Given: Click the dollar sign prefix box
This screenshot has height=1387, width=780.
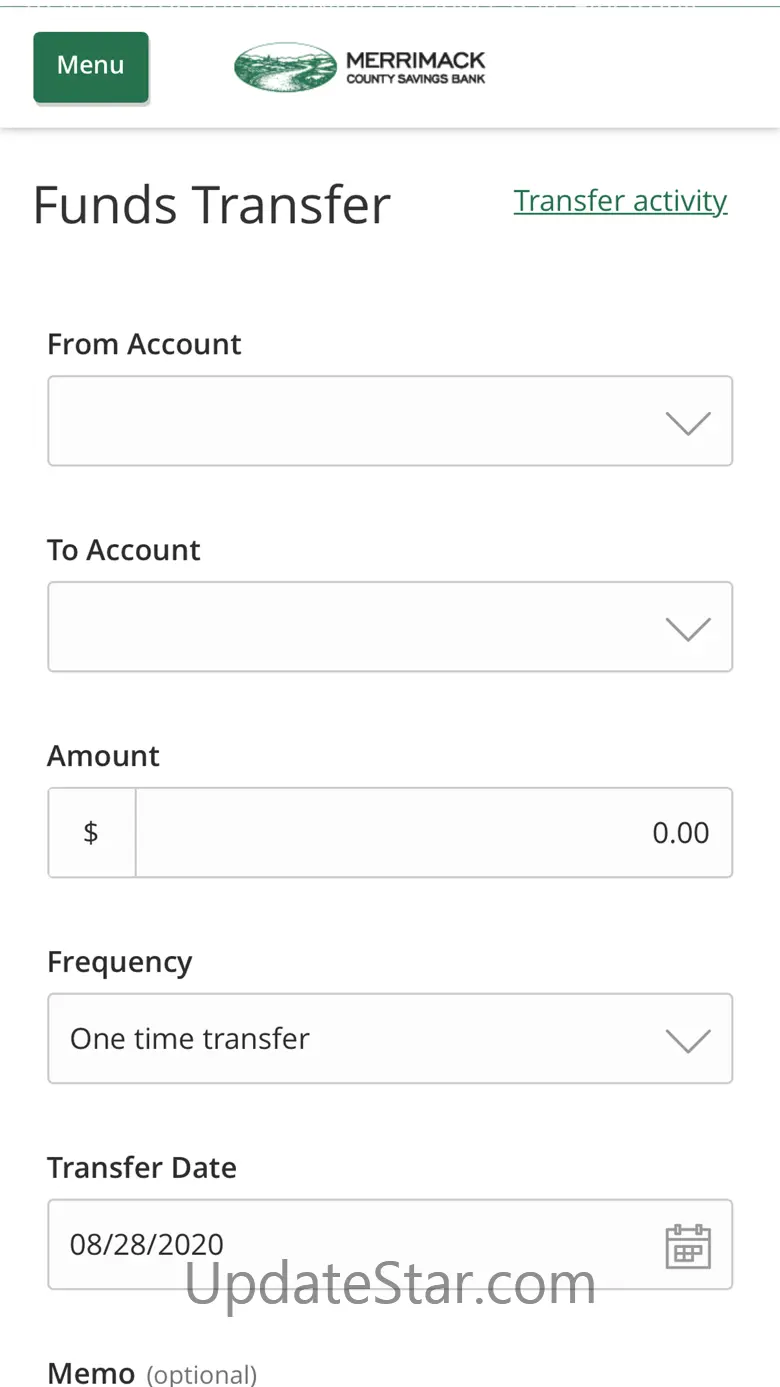Looking at the screenshot, I should pyautogui.click(x=91, y=833).
